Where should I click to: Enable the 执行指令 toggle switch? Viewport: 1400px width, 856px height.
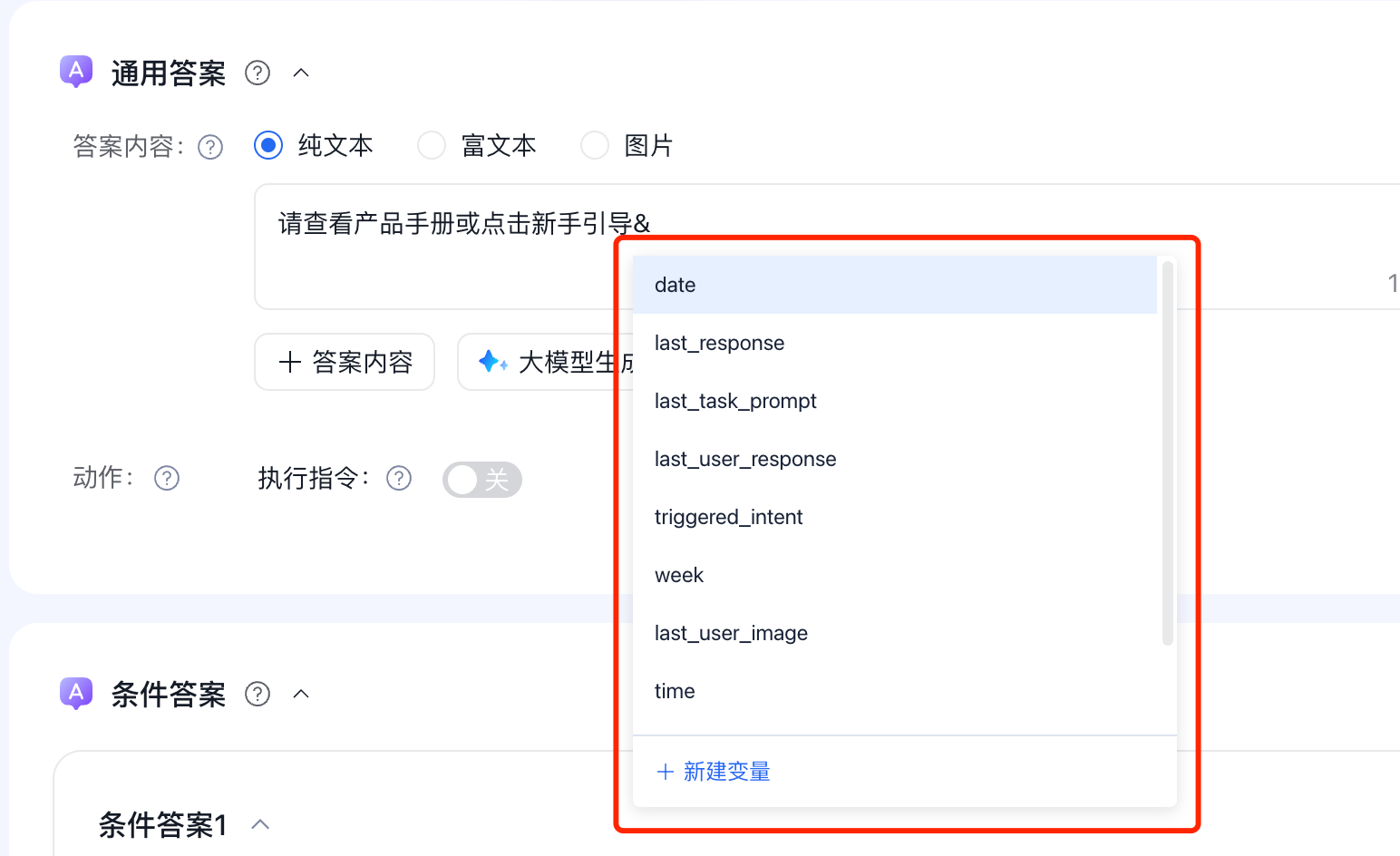[481, 479]
